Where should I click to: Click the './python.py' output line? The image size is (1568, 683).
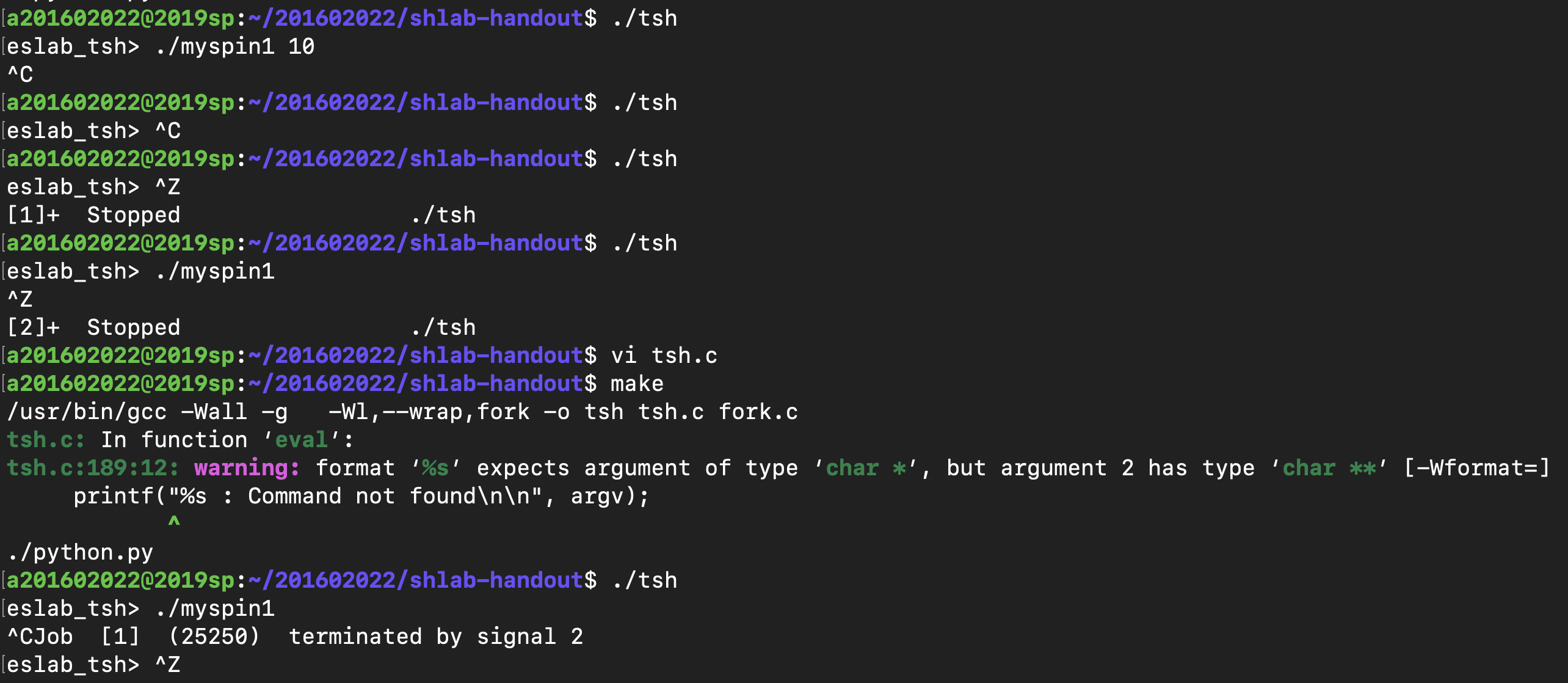[x=80, y=552]
